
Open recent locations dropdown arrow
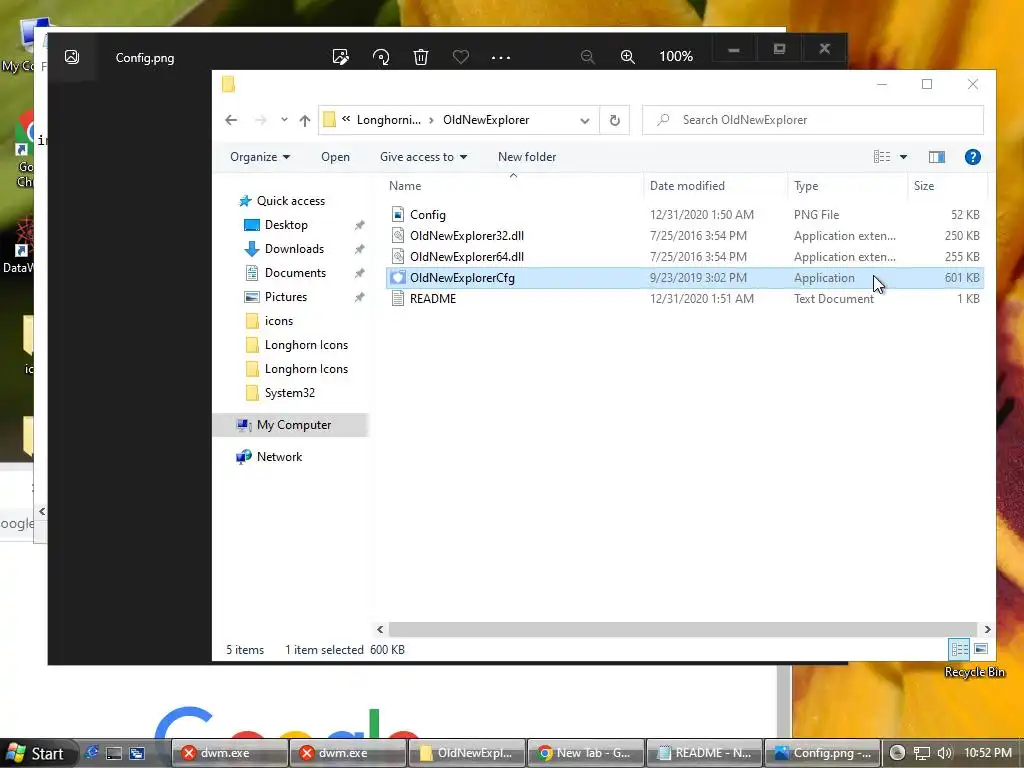coord(284,120)
